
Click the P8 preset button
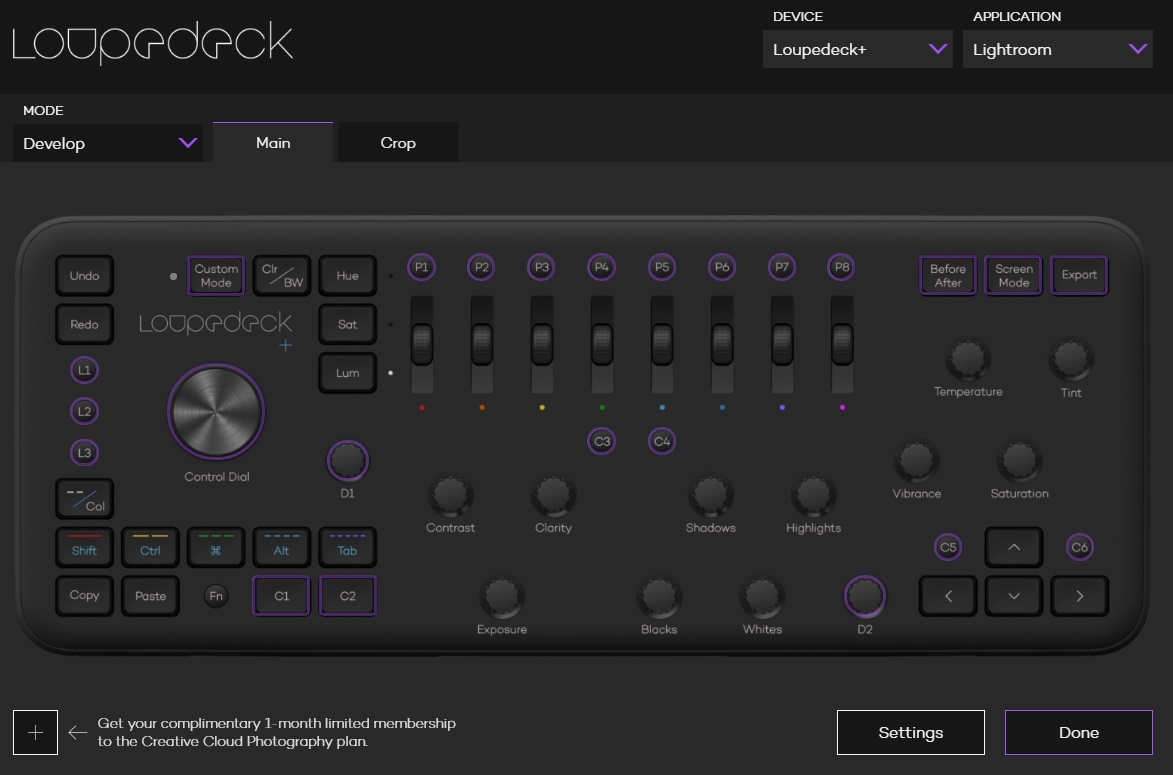(x=842, y=267)
